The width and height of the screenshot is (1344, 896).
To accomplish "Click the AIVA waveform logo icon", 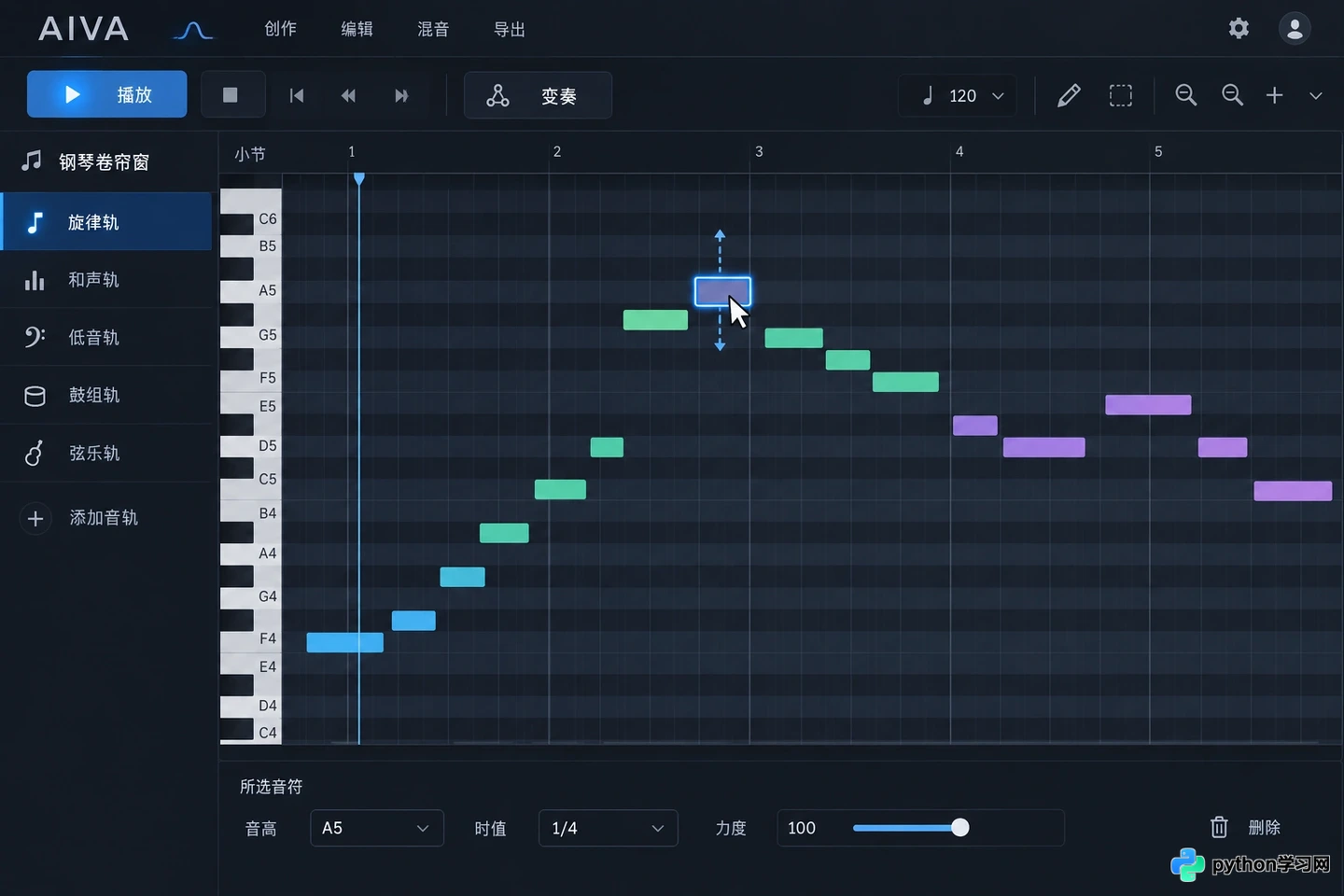I will click(193, 31).
